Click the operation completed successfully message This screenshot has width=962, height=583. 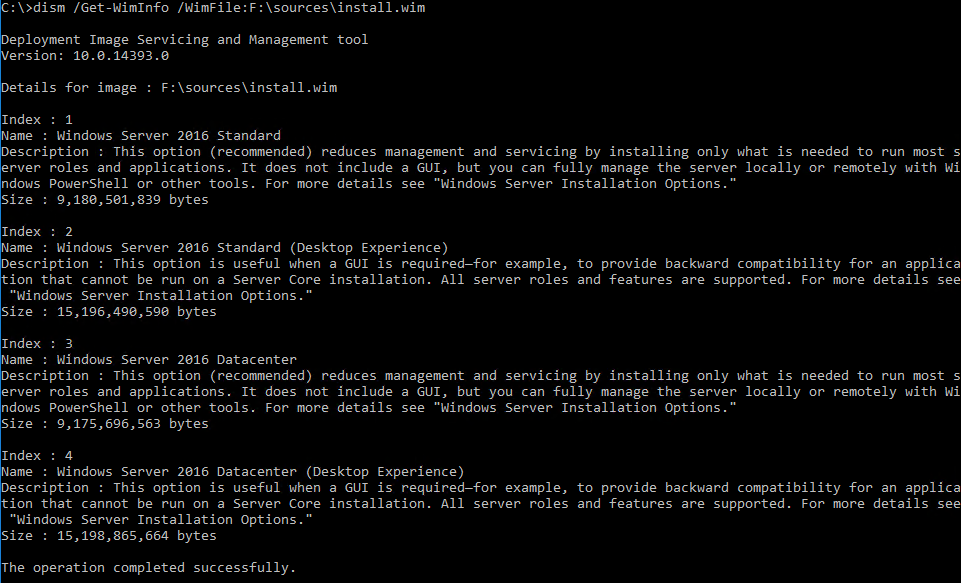coord(148,568)
